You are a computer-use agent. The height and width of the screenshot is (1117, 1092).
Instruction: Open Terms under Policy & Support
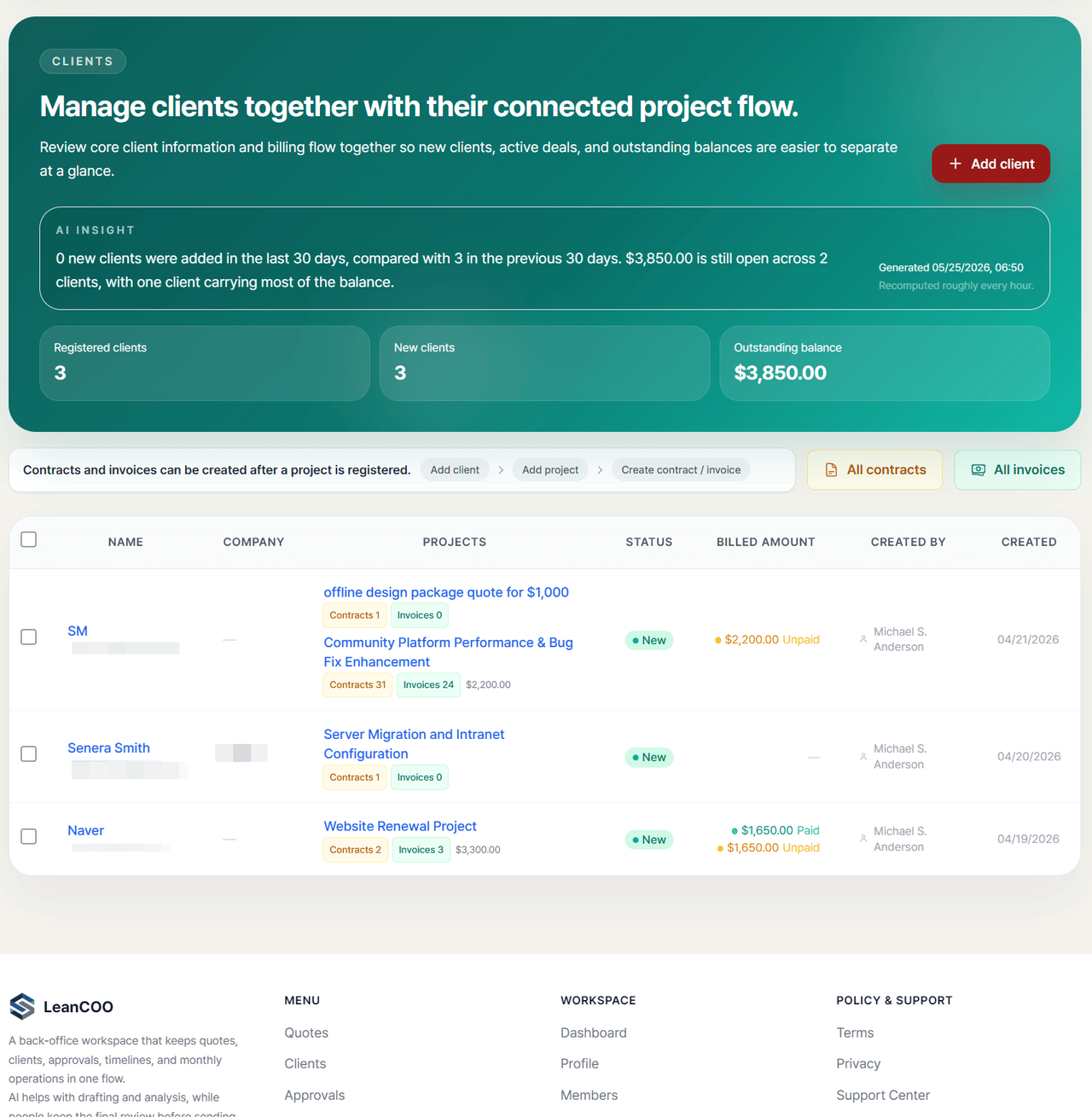pyautogui.click(x=855, y=1033)
